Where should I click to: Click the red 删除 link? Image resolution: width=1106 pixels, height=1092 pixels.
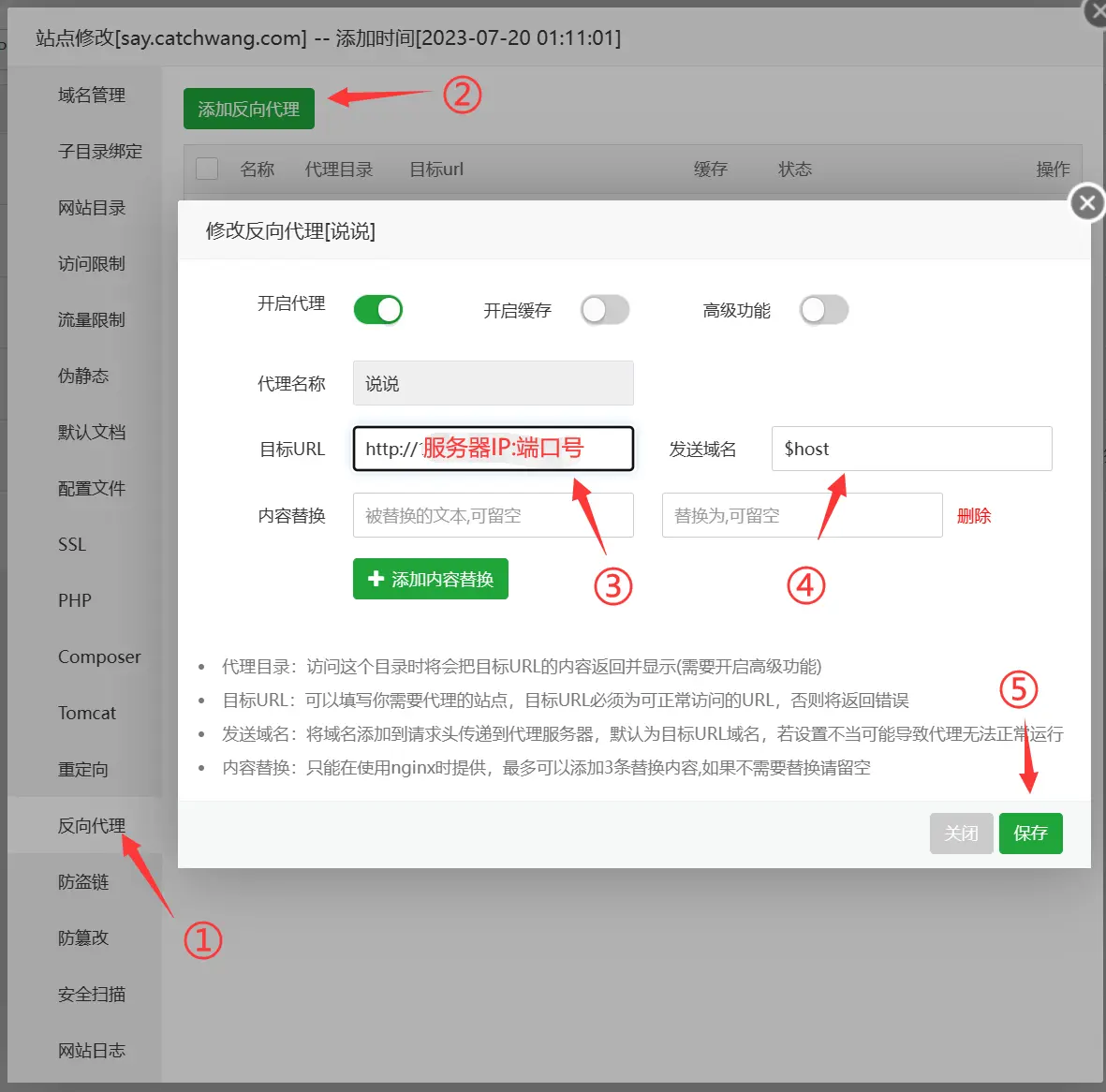(974, 515)
